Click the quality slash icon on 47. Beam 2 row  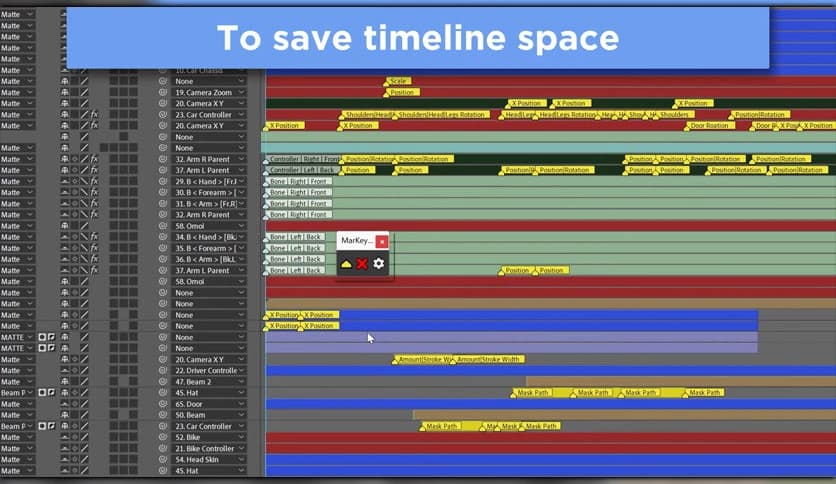tap(84, 382)
